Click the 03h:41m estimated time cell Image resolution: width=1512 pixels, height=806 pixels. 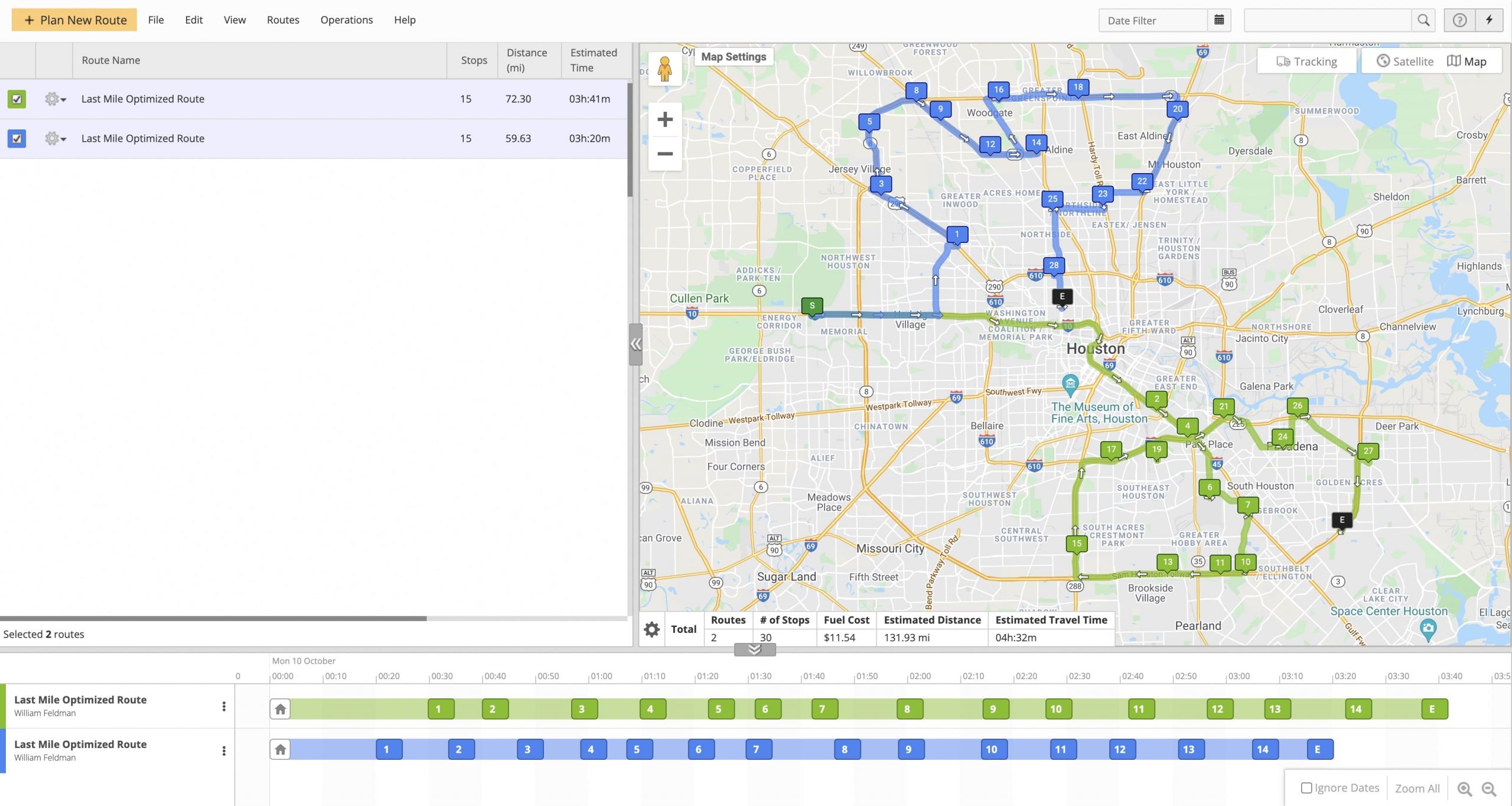pyautogui.click(x=589, y=99)
